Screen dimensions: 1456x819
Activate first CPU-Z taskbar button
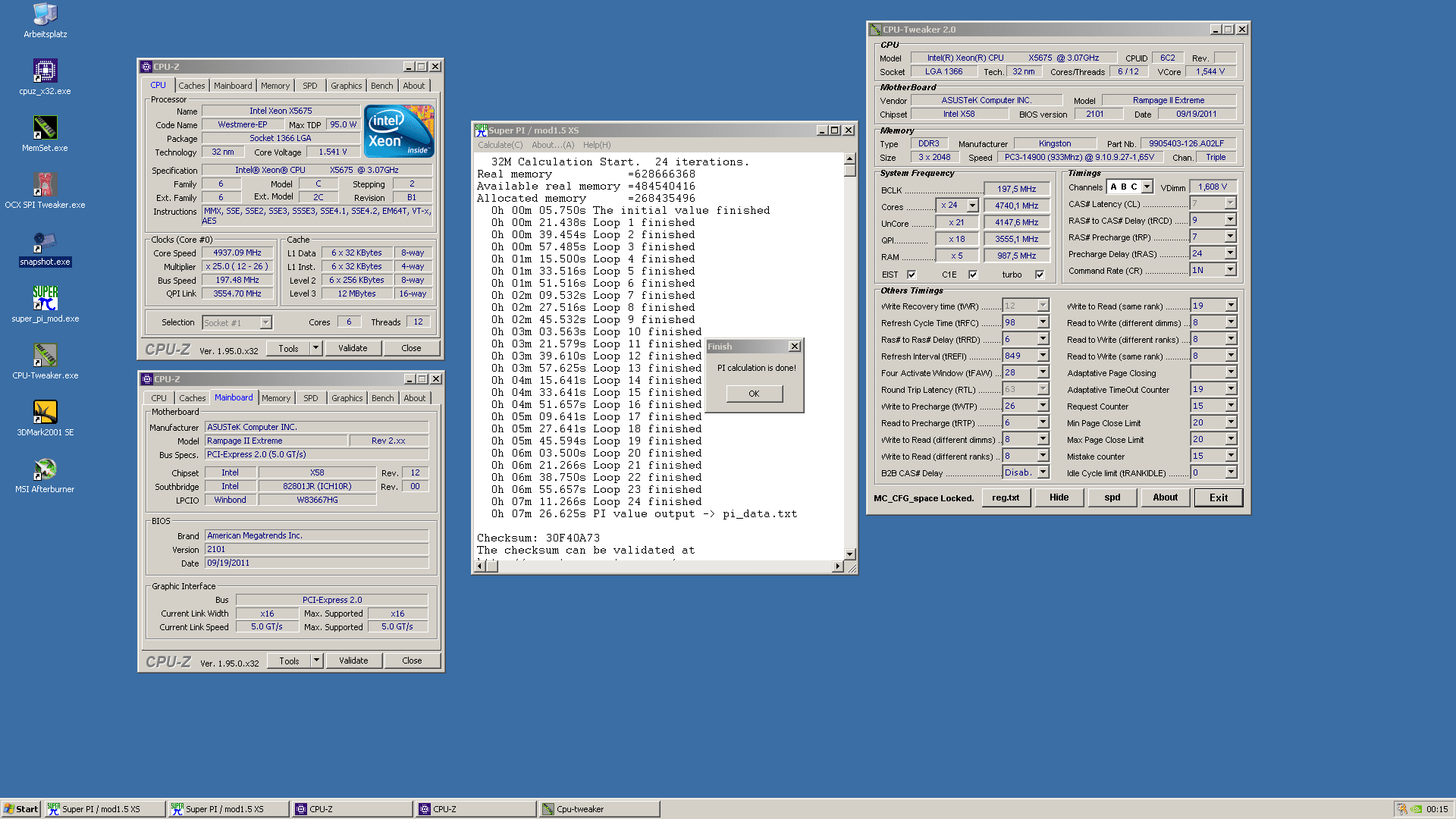point(352,809)
